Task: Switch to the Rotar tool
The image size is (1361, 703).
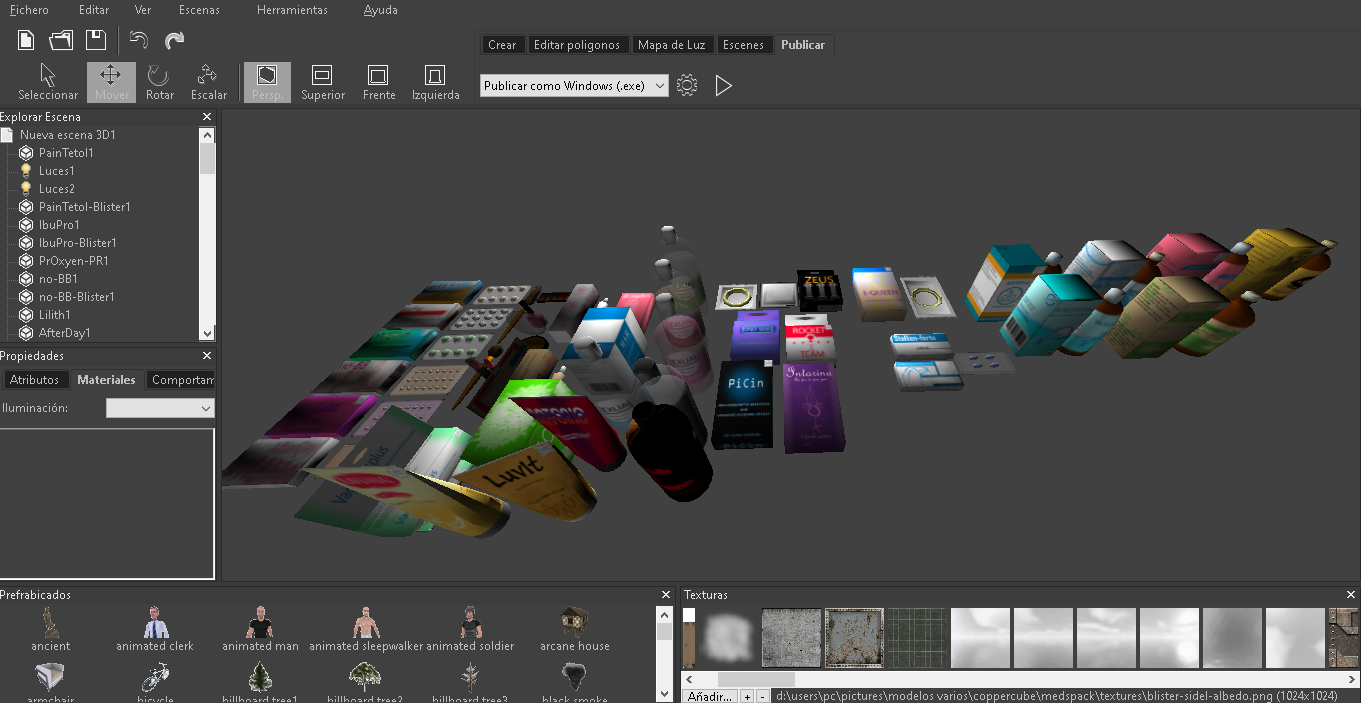Action: click(159, 82)
